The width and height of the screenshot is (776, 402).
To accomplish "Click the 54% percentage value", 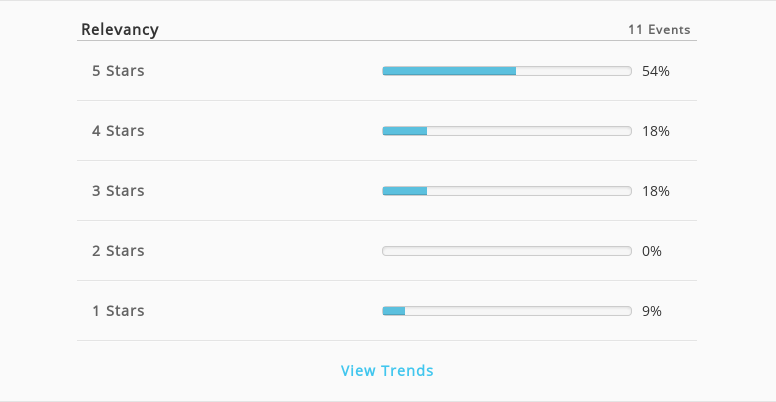I will [656, 71].
